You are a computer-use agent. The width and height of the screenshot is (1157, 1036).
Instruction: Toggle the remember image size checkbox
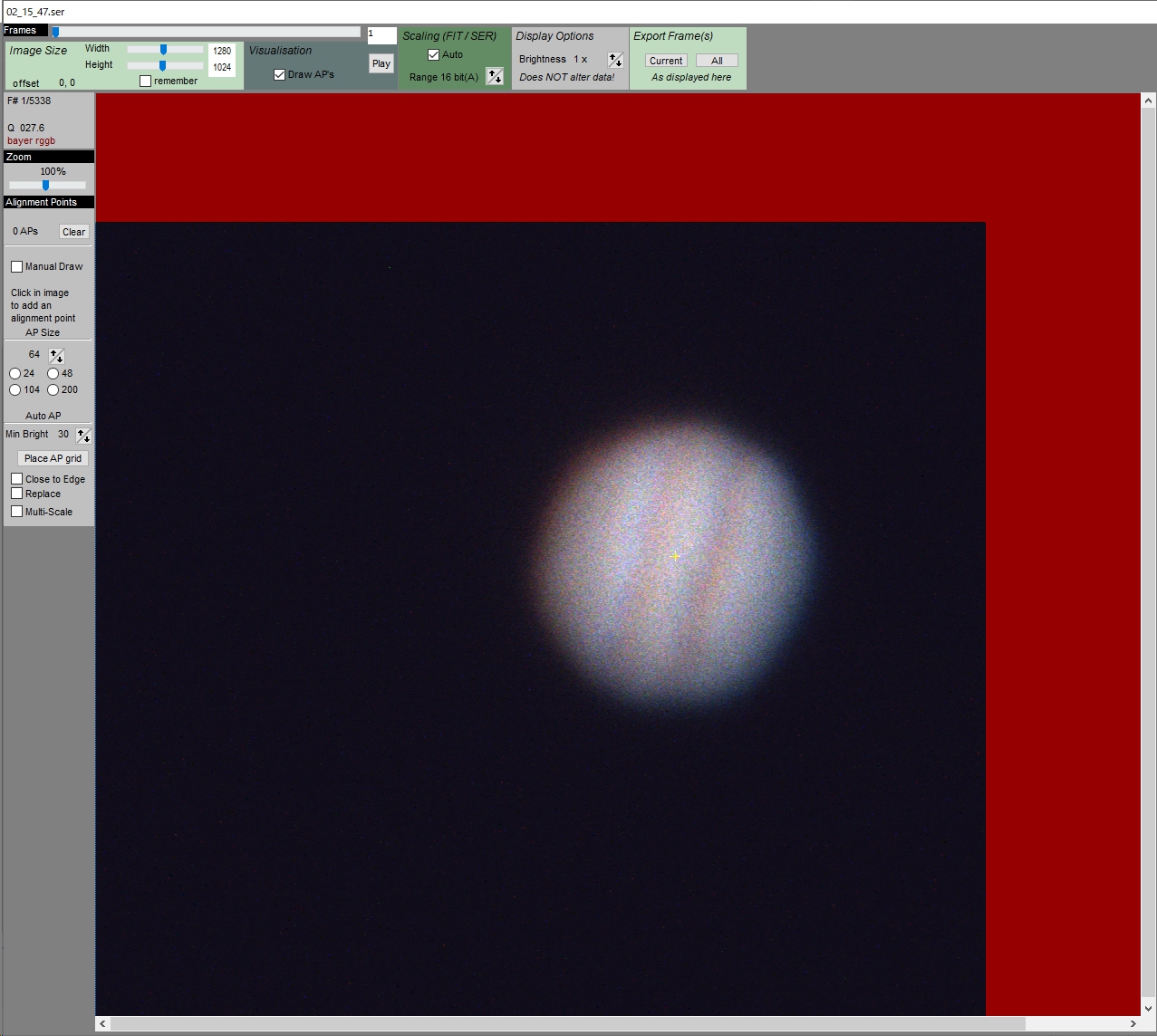pos(145,81)
